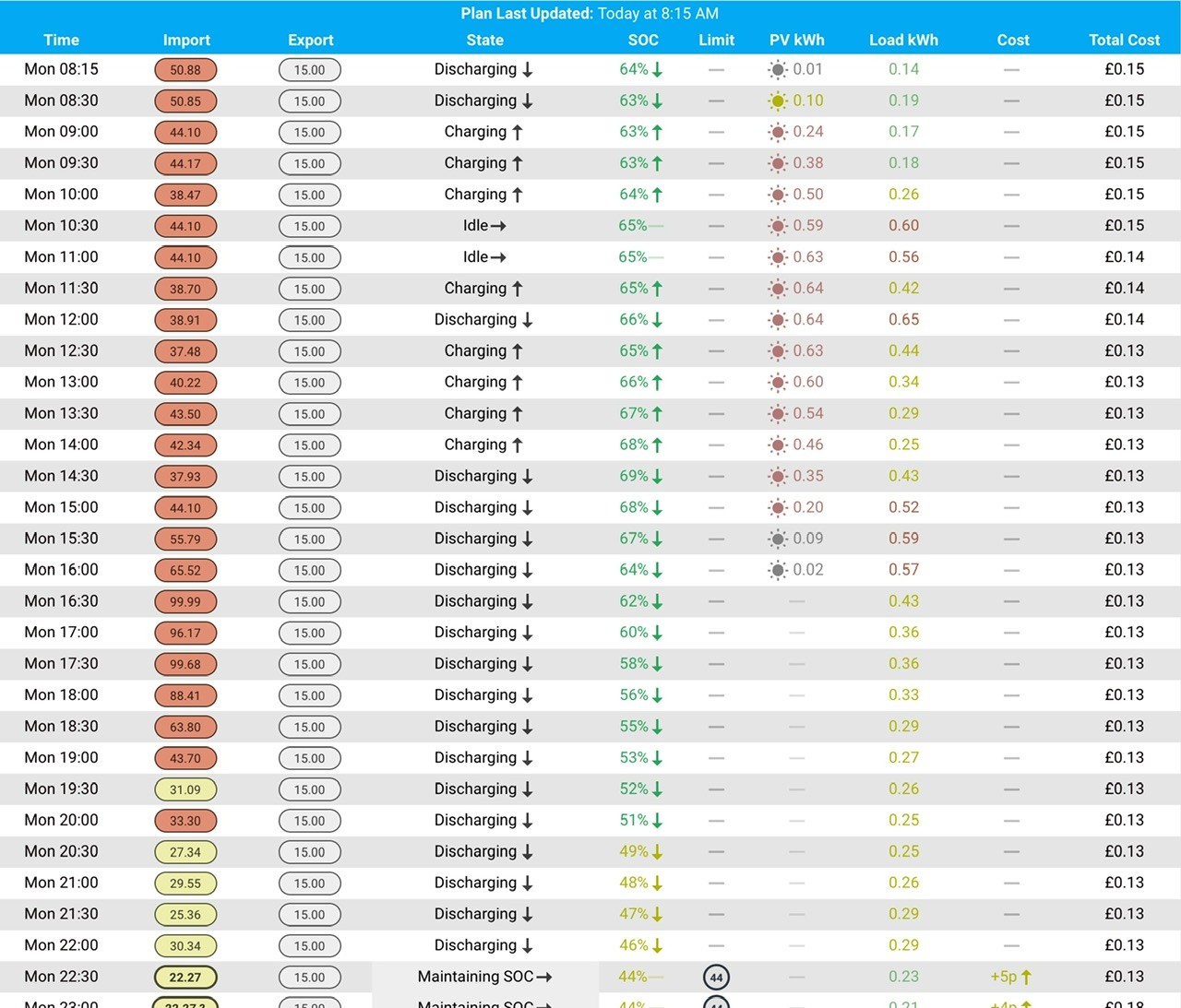
Task: Select the 15.00 export badge in the Mon 18:00 row
Action: pyautogui.click(x=310, y=696)
